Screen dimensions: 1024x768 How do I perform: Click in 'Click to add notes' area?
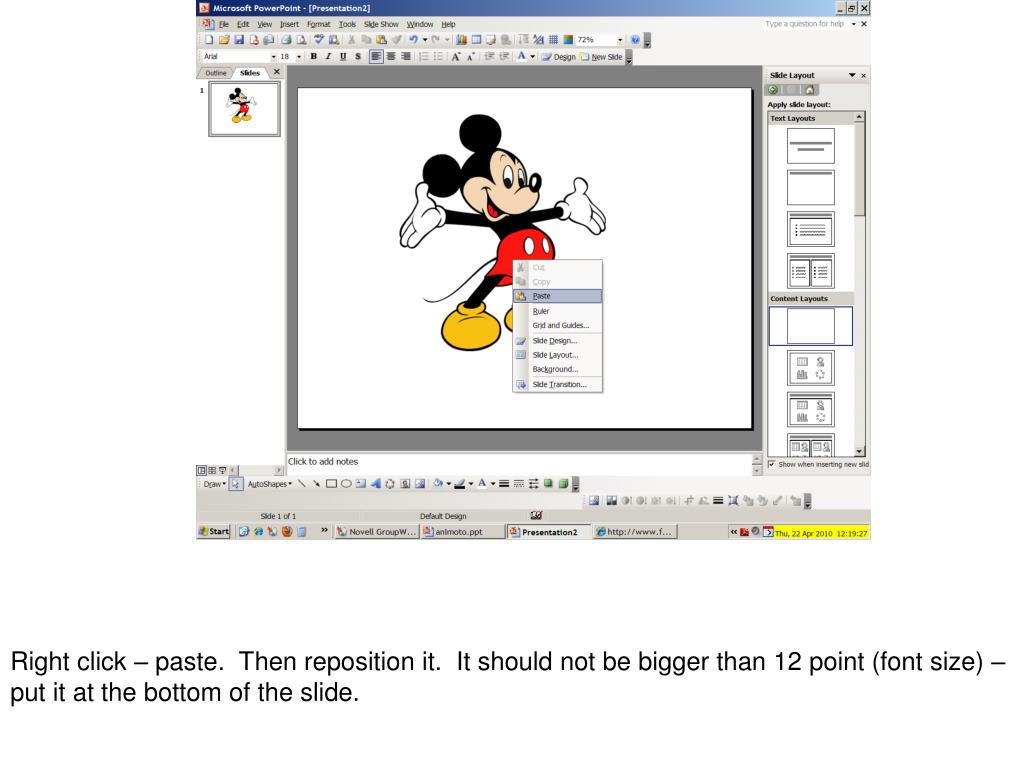click(519, 462)
